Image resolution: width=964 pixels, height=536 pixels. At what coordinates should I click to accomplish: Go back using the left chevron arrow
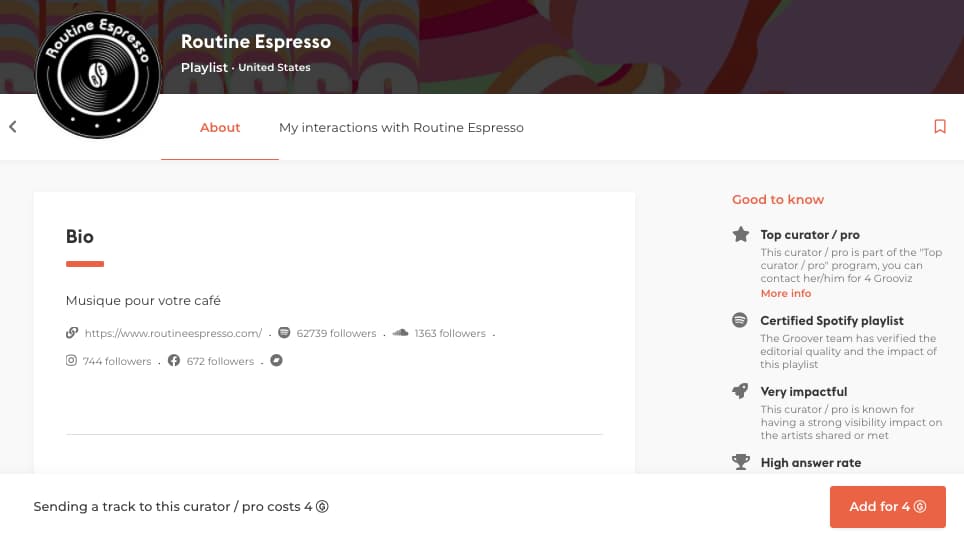(12, 127)
